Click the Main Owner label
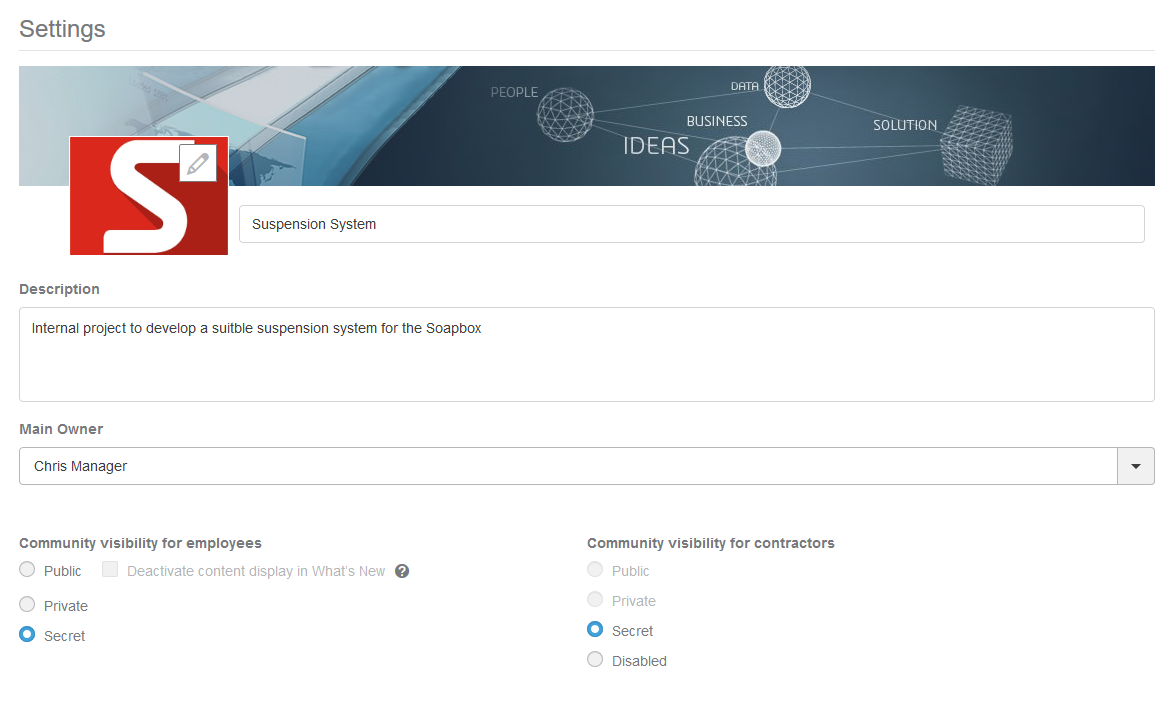The image size is (1169, 701). click(61, 429)
